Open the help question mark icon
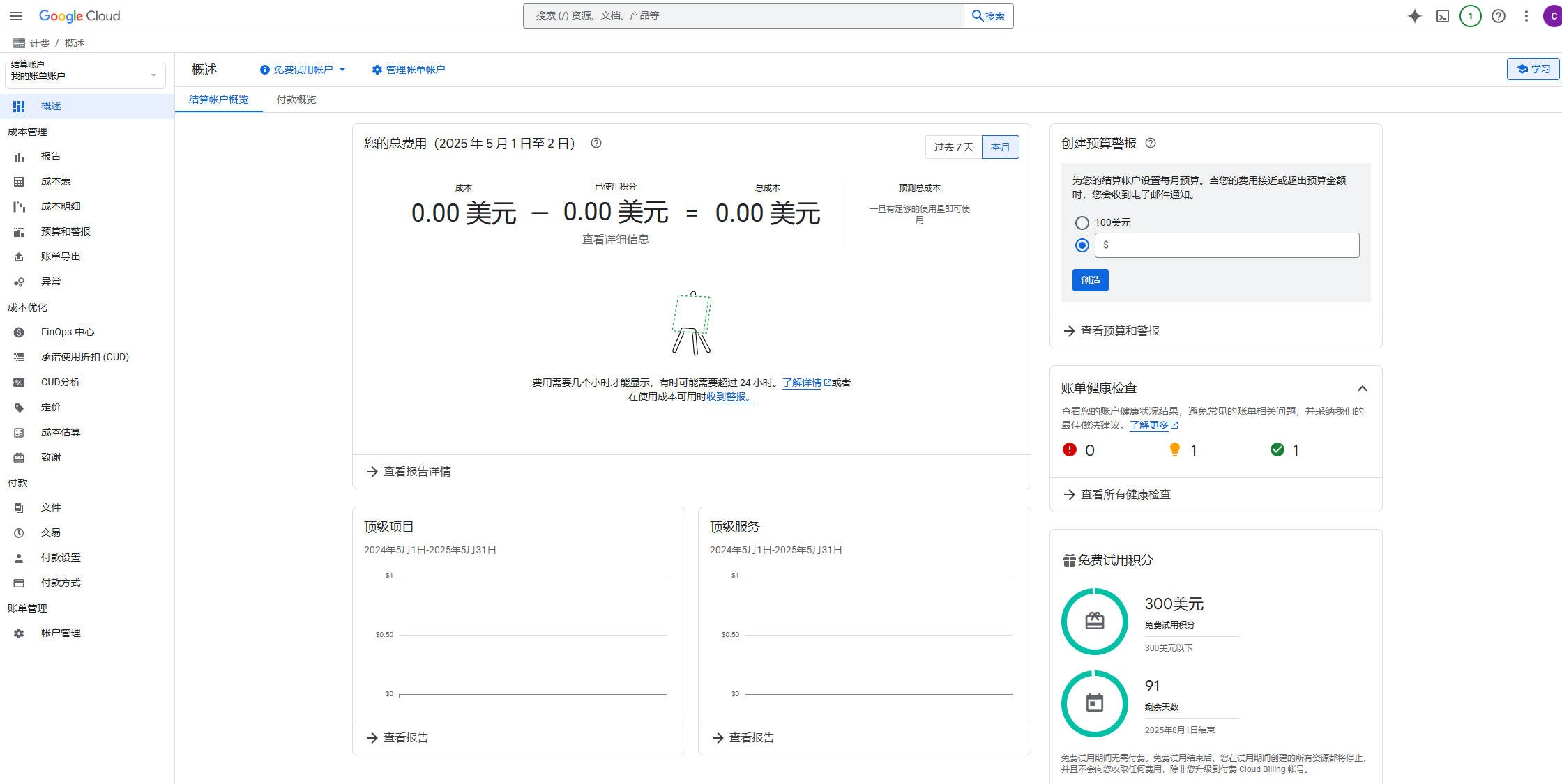Screen dimensions: 1562x784 1498,16
